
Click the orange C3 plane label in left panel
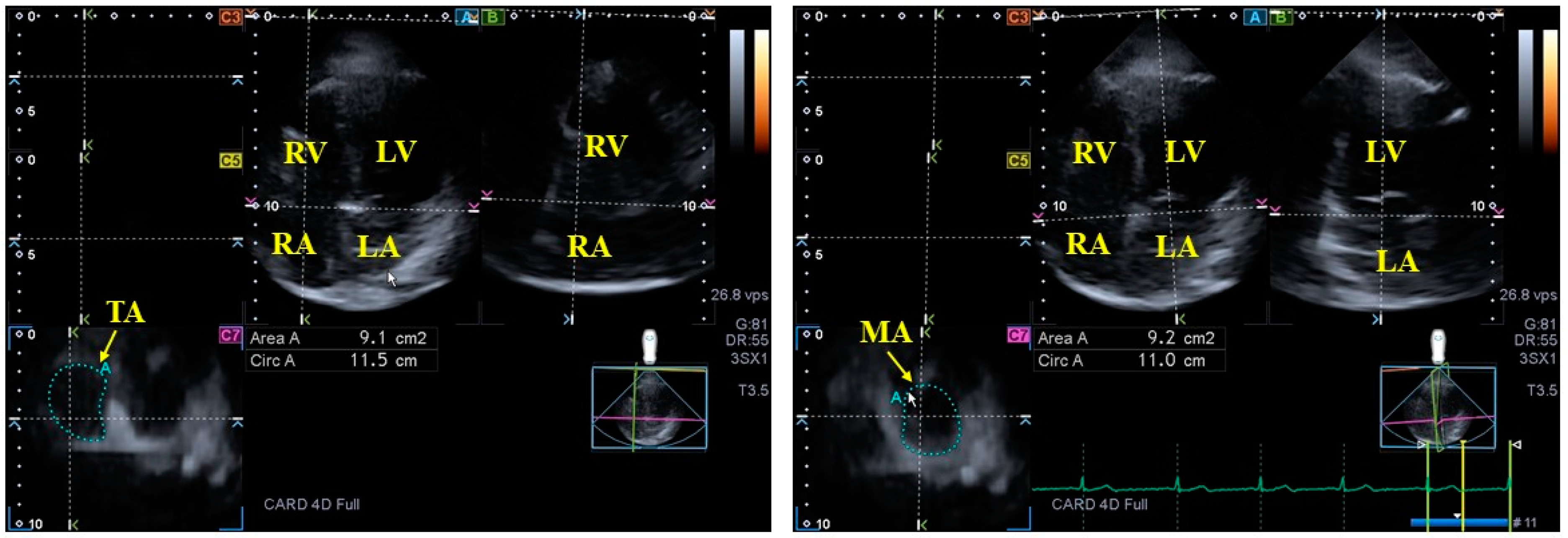coord(230,17)
